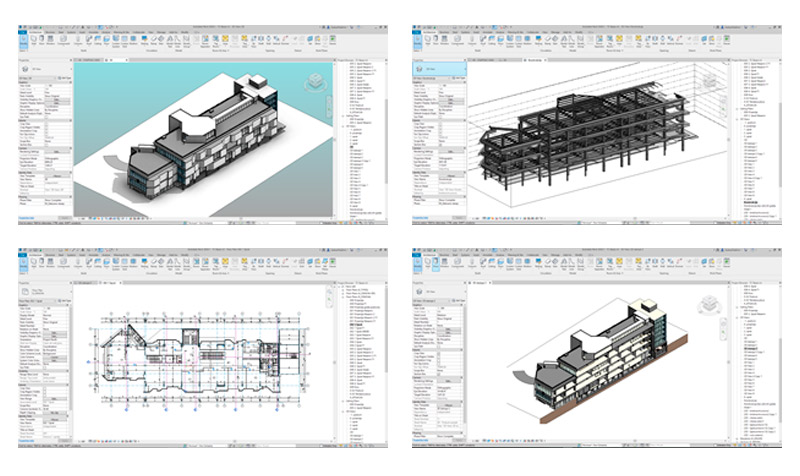Screen dimensions: 800x476
Task: Click Graphic Display Options Edit button in the section 3D window
Action: (x=448, y=333)
